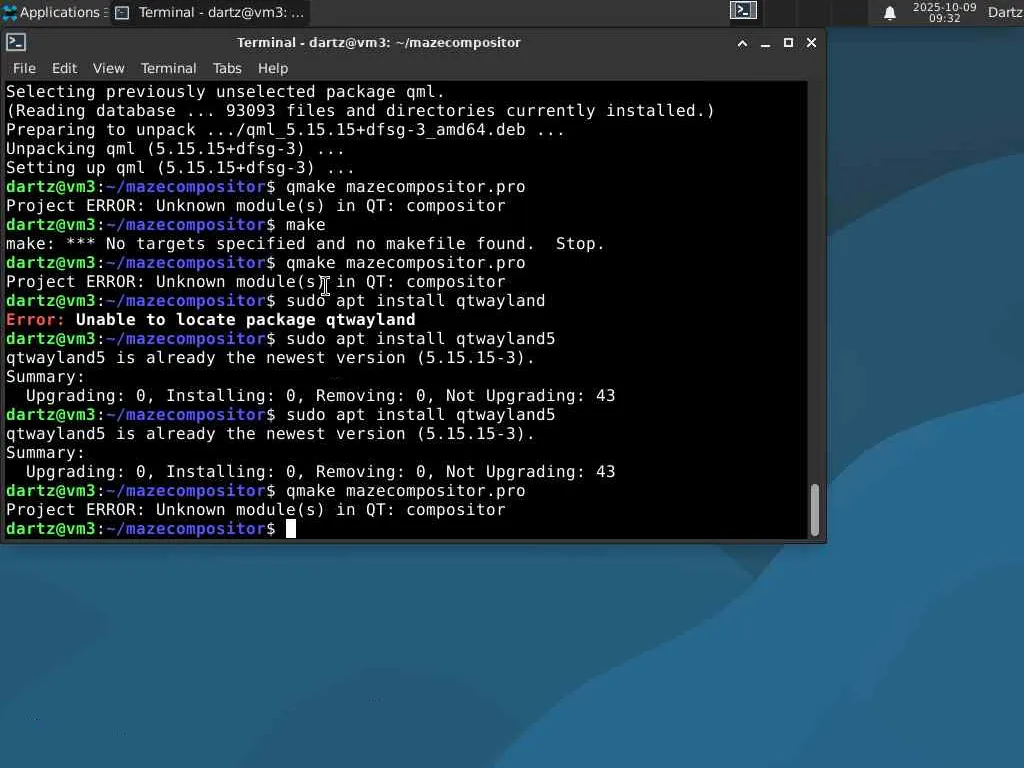Select the Terminal window button in taskbar

(209, 12)
